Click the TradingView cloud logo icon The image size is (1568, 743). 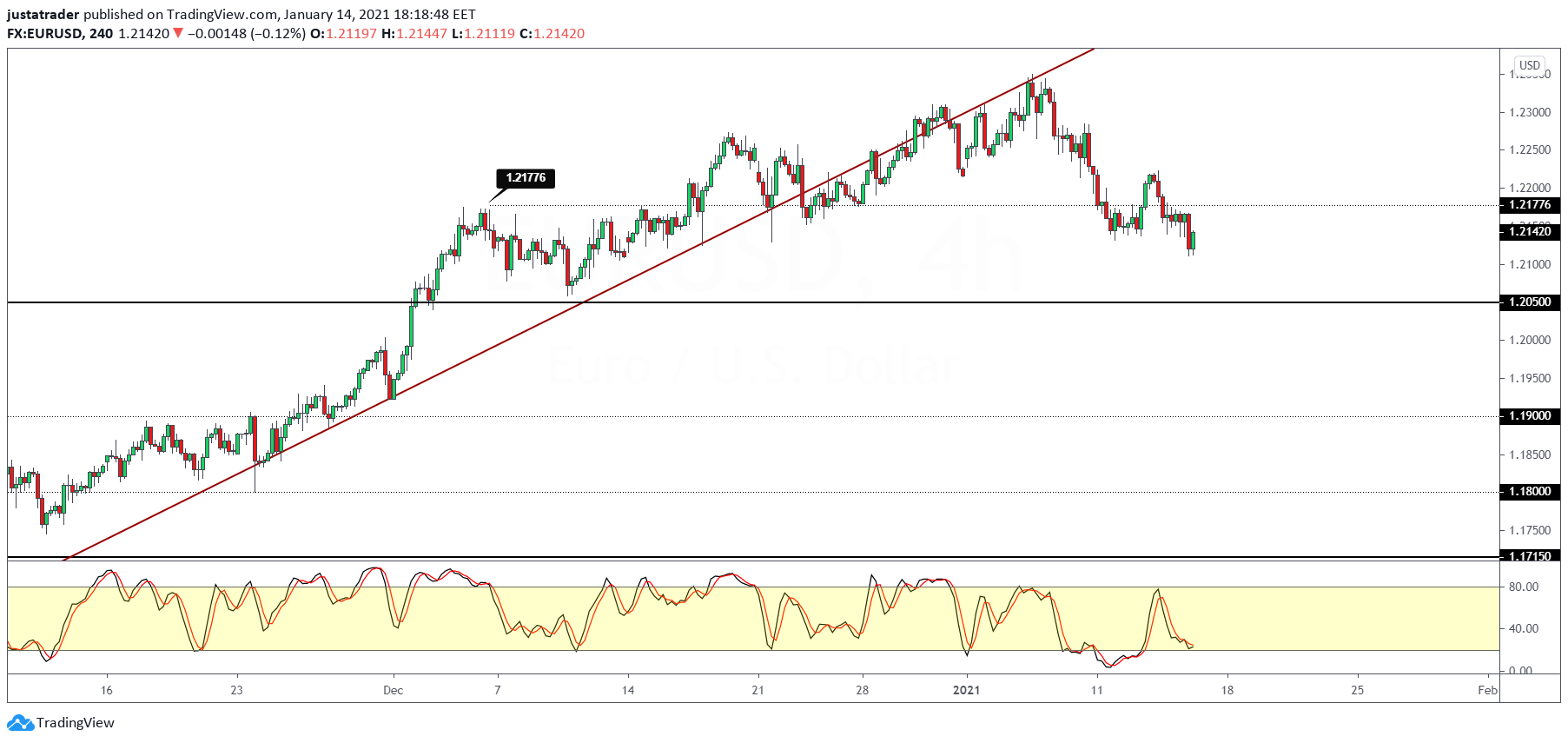pos(20,723)
